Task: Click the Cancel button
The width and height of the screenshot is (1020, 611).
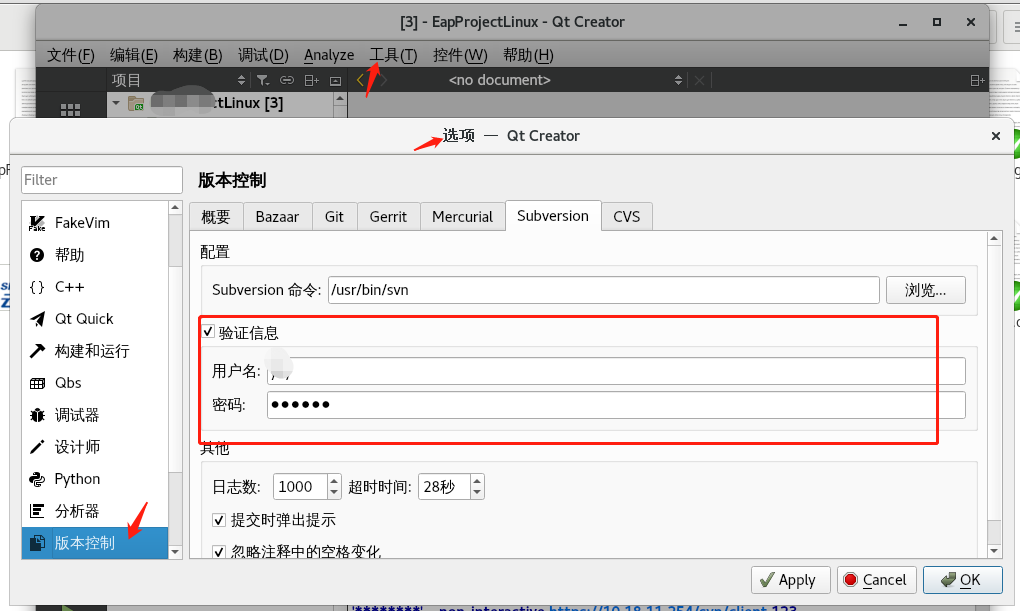Action: tap(876, 580)
